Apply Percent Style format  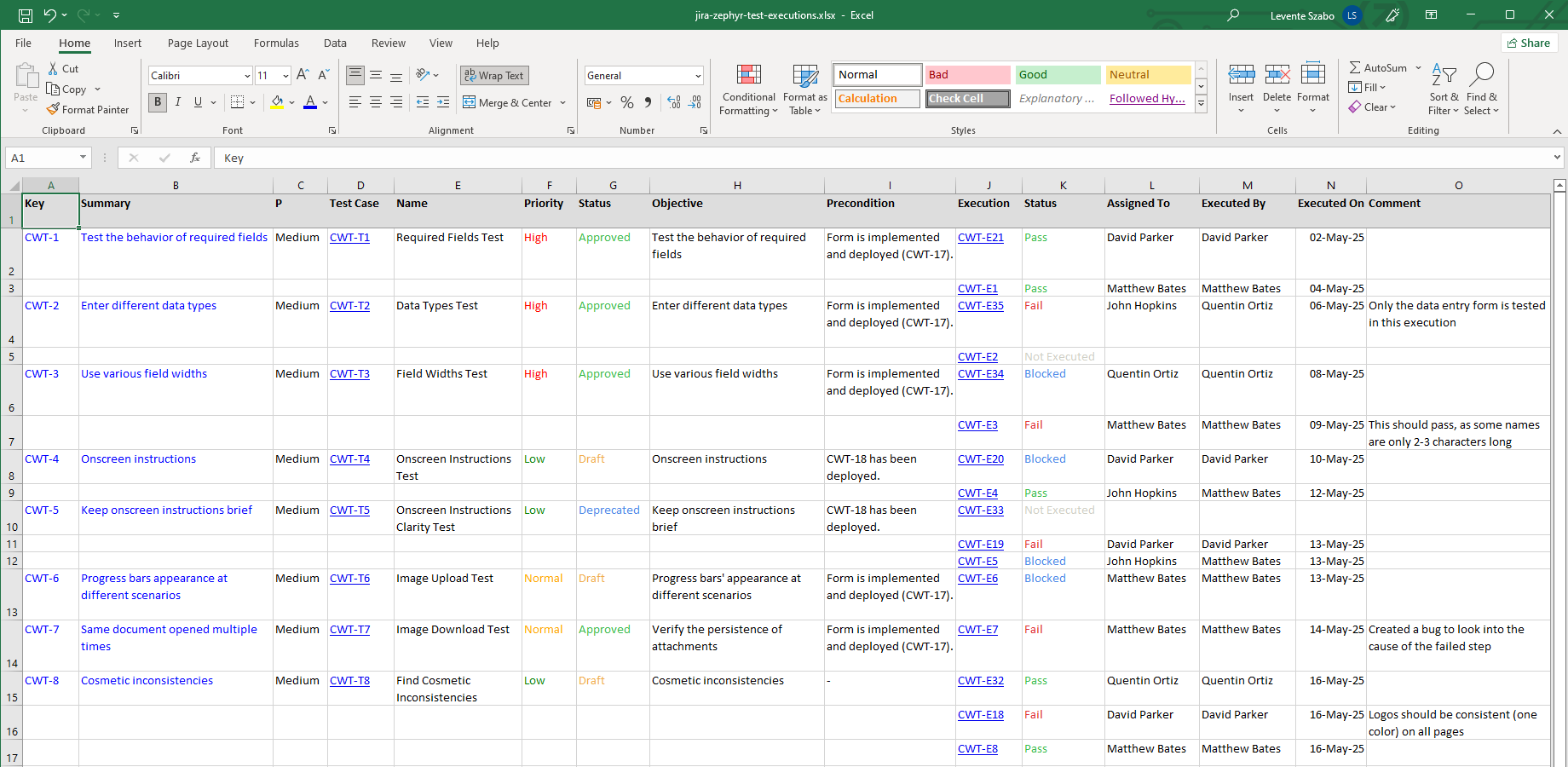point(627,102)
